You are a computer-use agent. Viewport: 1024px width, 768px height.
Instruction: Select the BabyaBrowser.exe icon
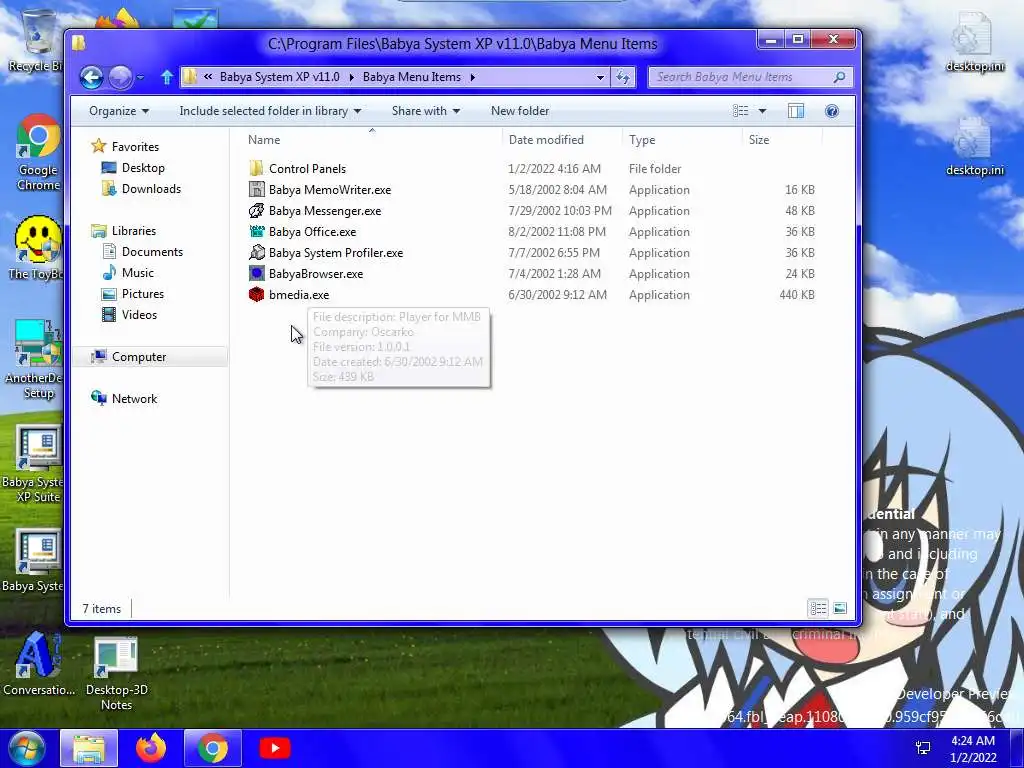pos(257,273)
